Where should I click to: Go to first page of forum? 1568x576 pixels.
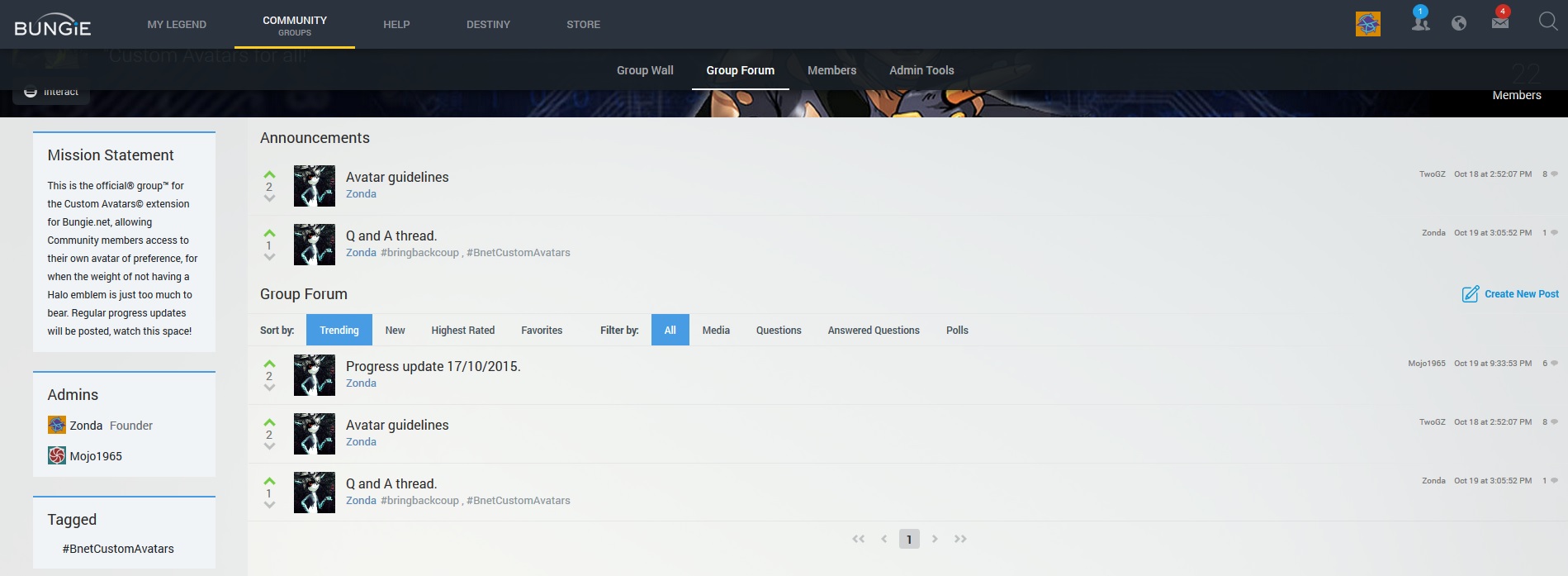pyautogui.click(x=859, y=539)
